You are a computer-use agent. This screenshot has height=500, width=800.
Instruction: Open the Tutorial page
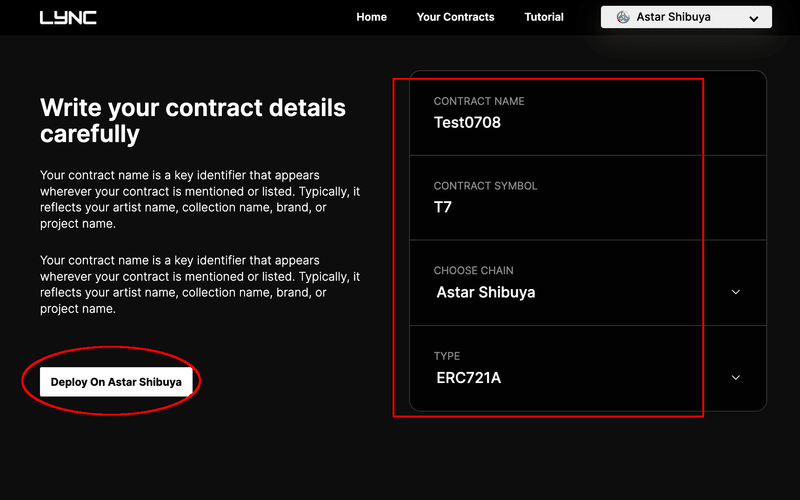(544, 17)
